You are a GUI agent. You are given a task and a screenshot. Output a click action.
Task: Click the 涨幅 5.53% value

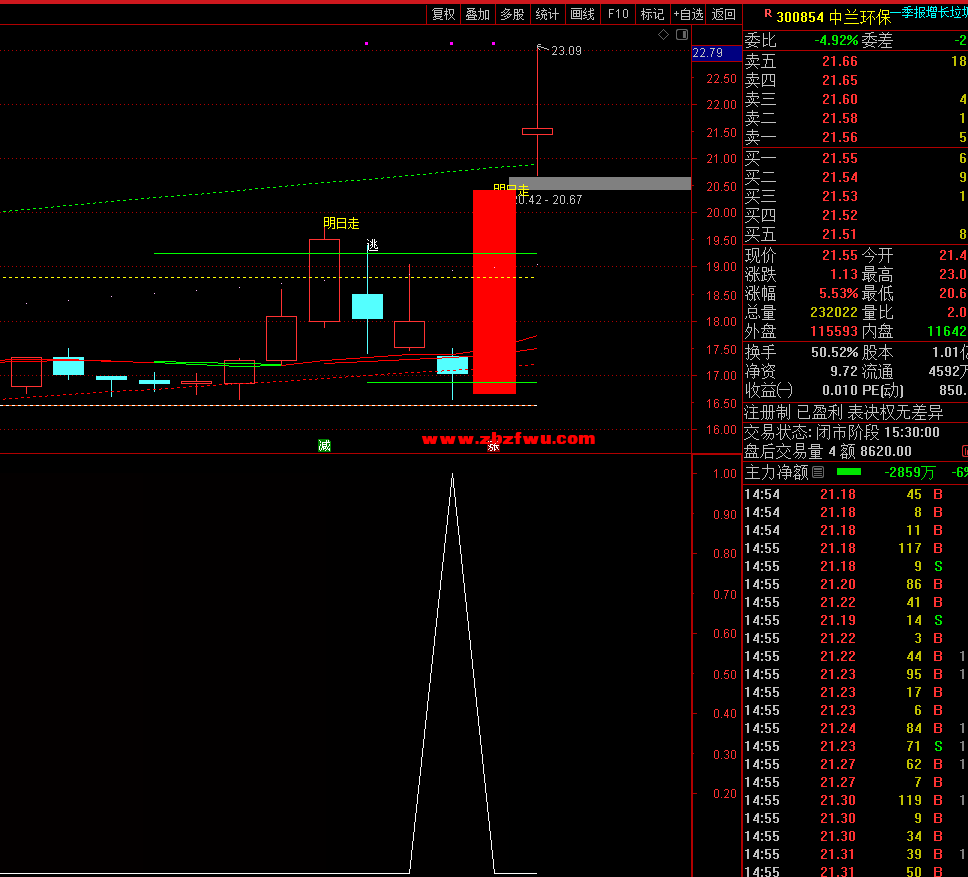839,294
